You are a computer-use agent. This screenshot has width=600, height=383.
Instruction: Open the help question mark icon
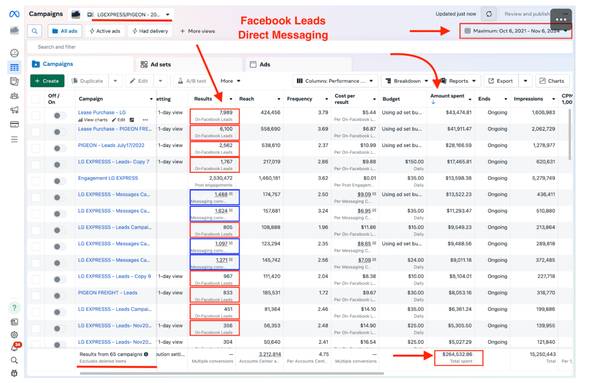point(14,308)
